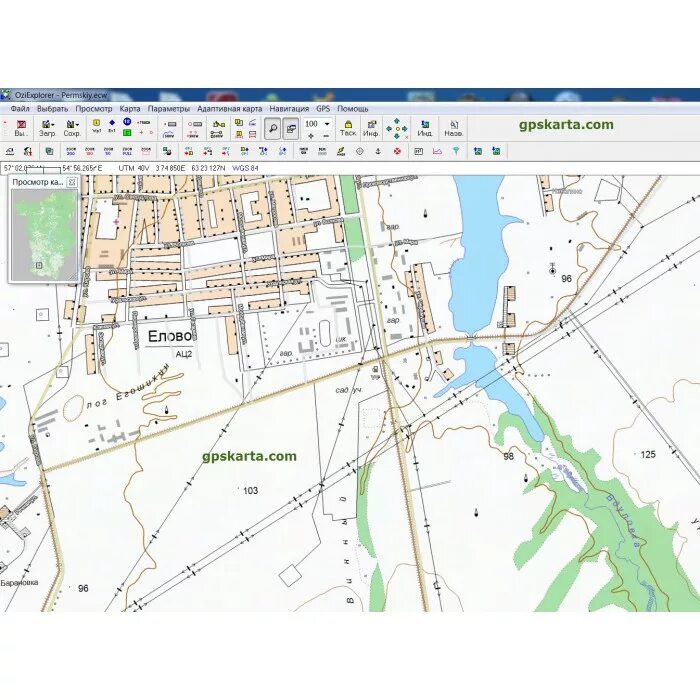Click the Теск. lock toolbar button
This screenshot has width=700, height=700.
click(x=348, y=128)
